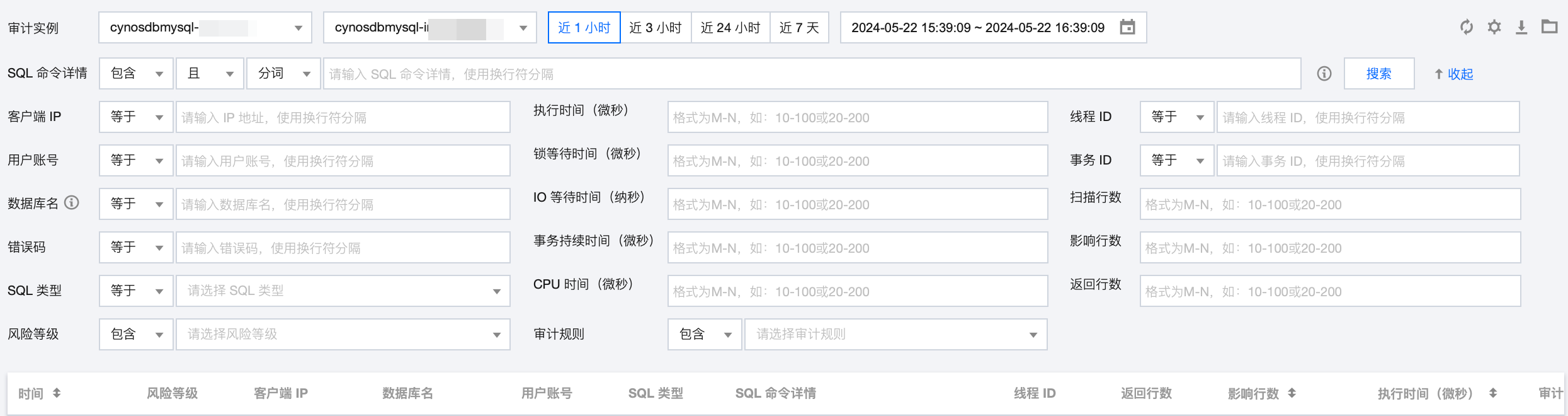Open the calendar date picker icon

(x=1127, y=27)
